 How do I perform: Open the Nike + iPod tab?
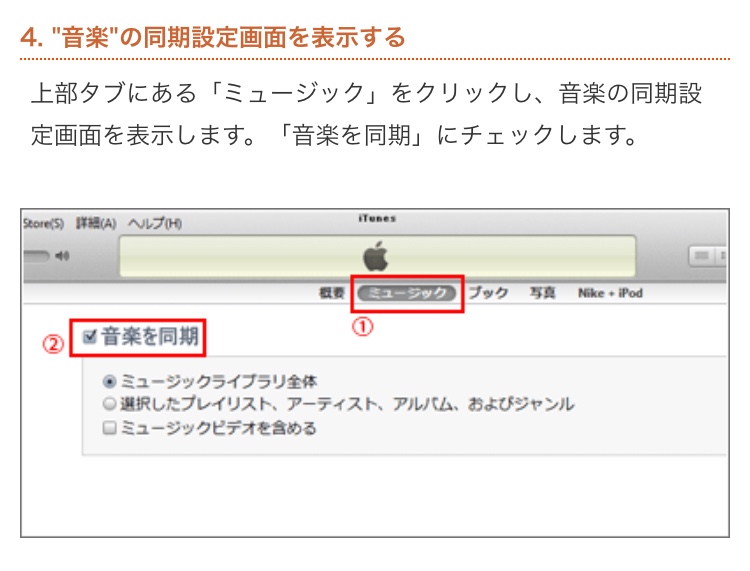[610, 293]
